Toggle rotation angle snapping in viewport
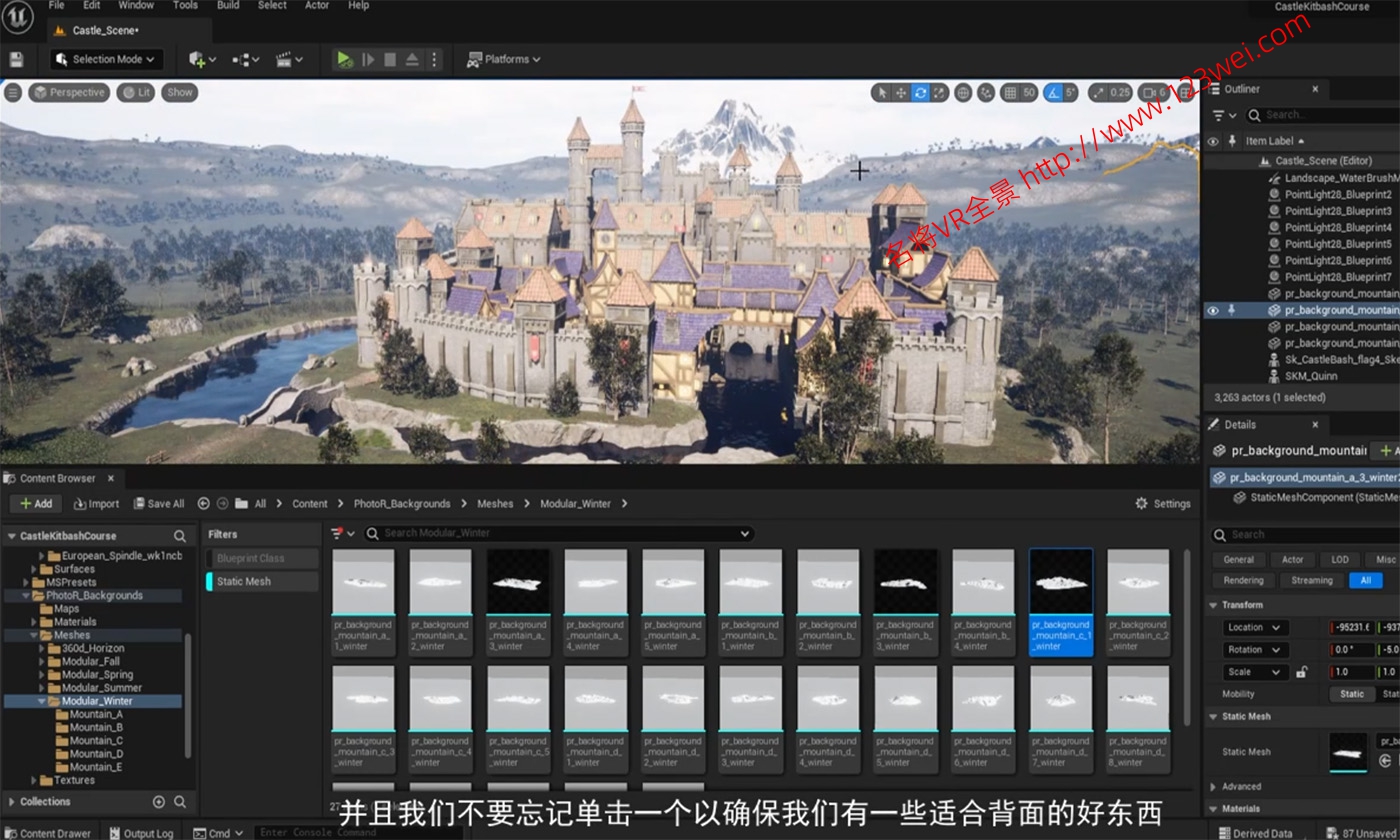Screen dimensions: 1400x840 (1053, 93)
